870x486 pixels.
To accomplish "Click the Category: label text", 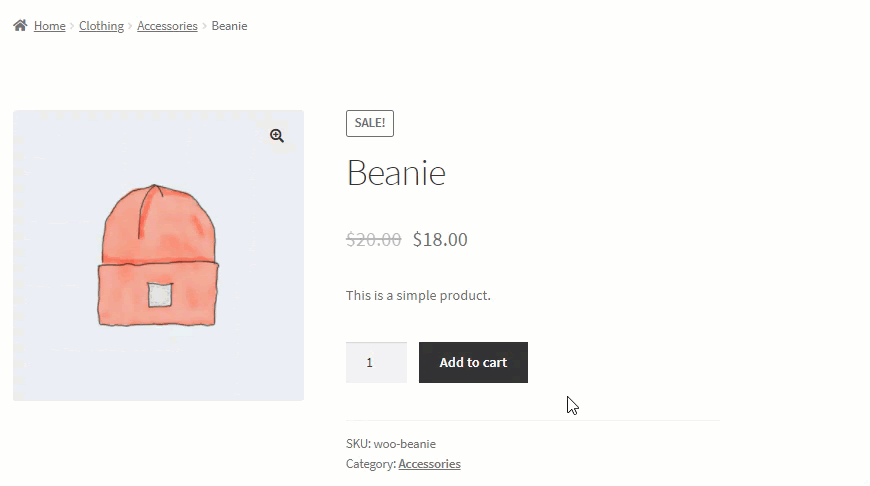I will 371,464.
